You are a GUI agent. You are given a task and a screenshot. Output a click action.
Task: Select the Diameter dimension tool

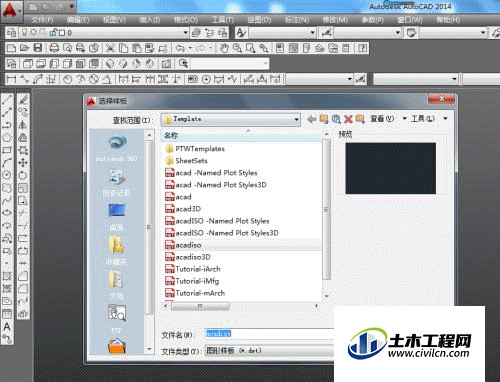[x=94, y=79]
